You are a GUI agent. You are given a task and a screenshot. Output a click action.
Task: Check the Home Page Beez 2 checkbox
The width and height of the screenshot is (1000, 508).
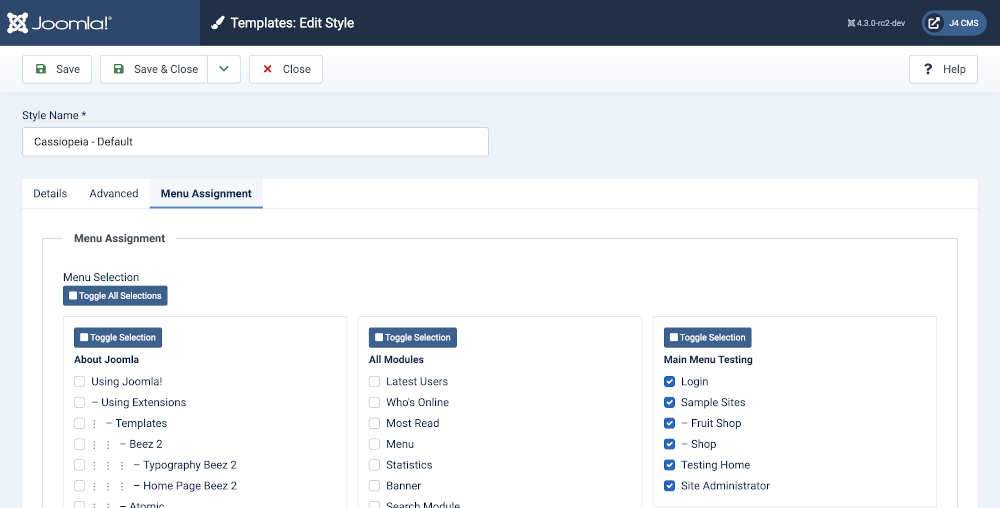coord(80,486)
